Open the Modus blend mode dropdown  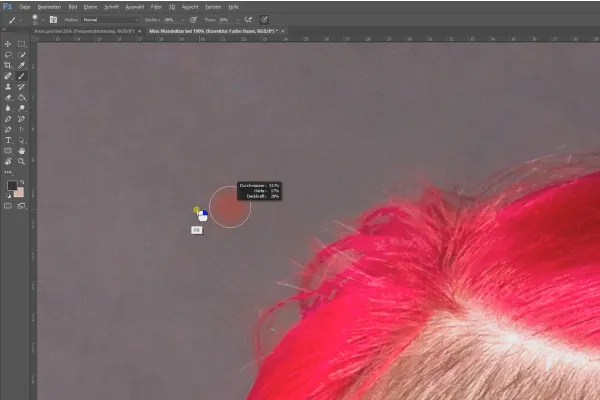(111, 20)
